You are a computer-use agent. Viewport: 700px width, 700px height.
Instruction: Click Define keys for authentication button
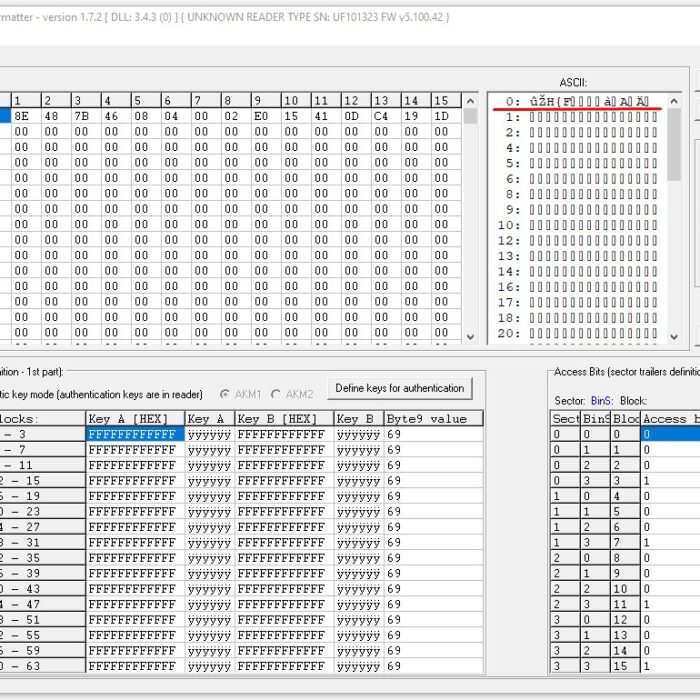pos(400,388)
